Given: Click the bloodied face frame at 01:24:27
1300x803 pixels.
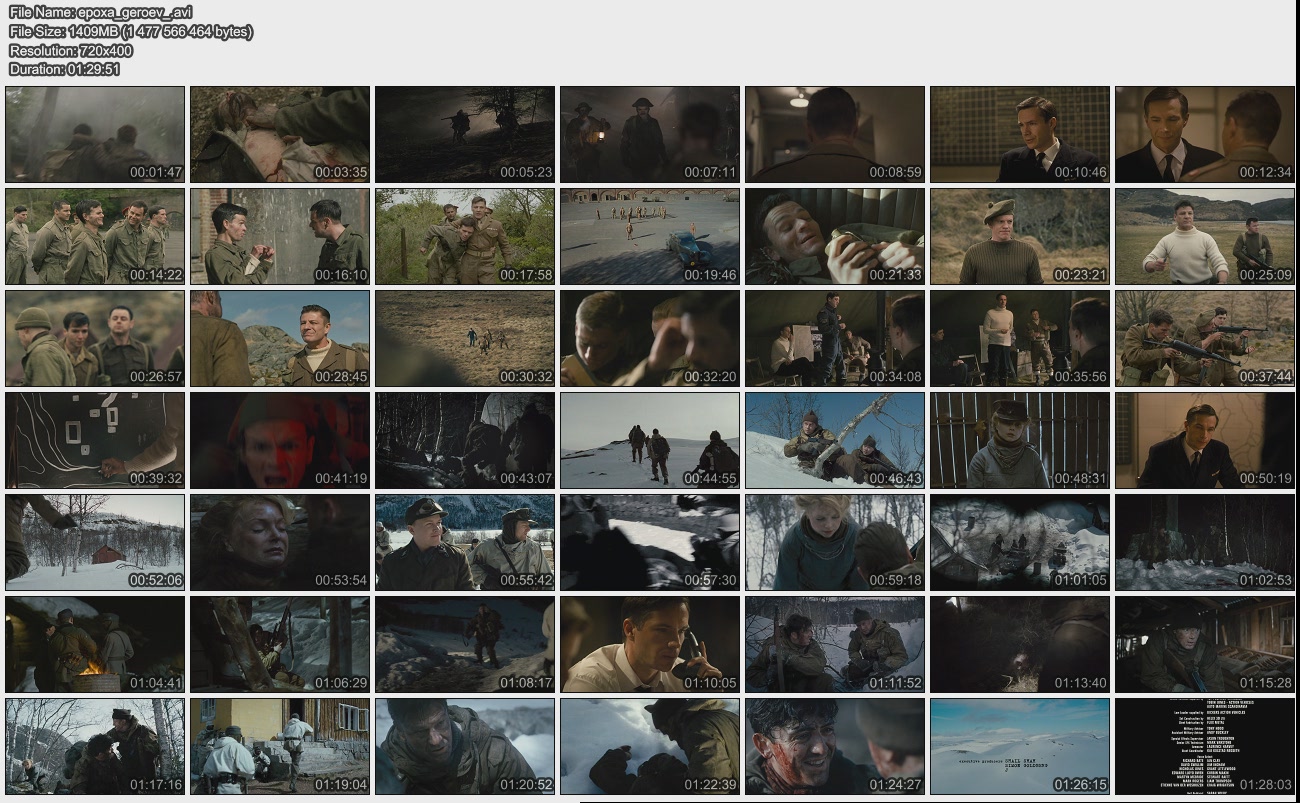Looking at the screenshot, I should (x=834, y=746).
